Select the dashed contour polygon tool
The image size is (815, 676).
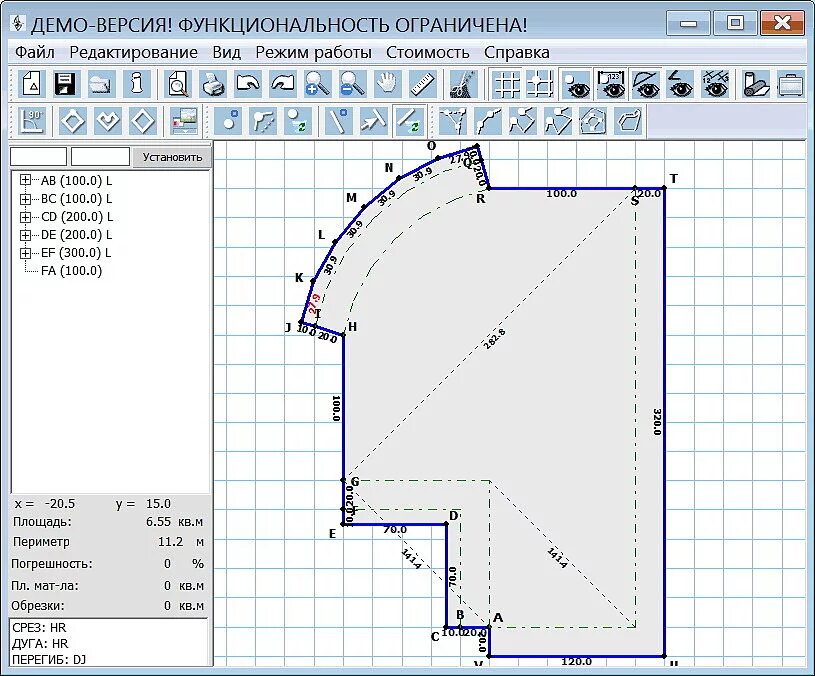tap(592, 121)
